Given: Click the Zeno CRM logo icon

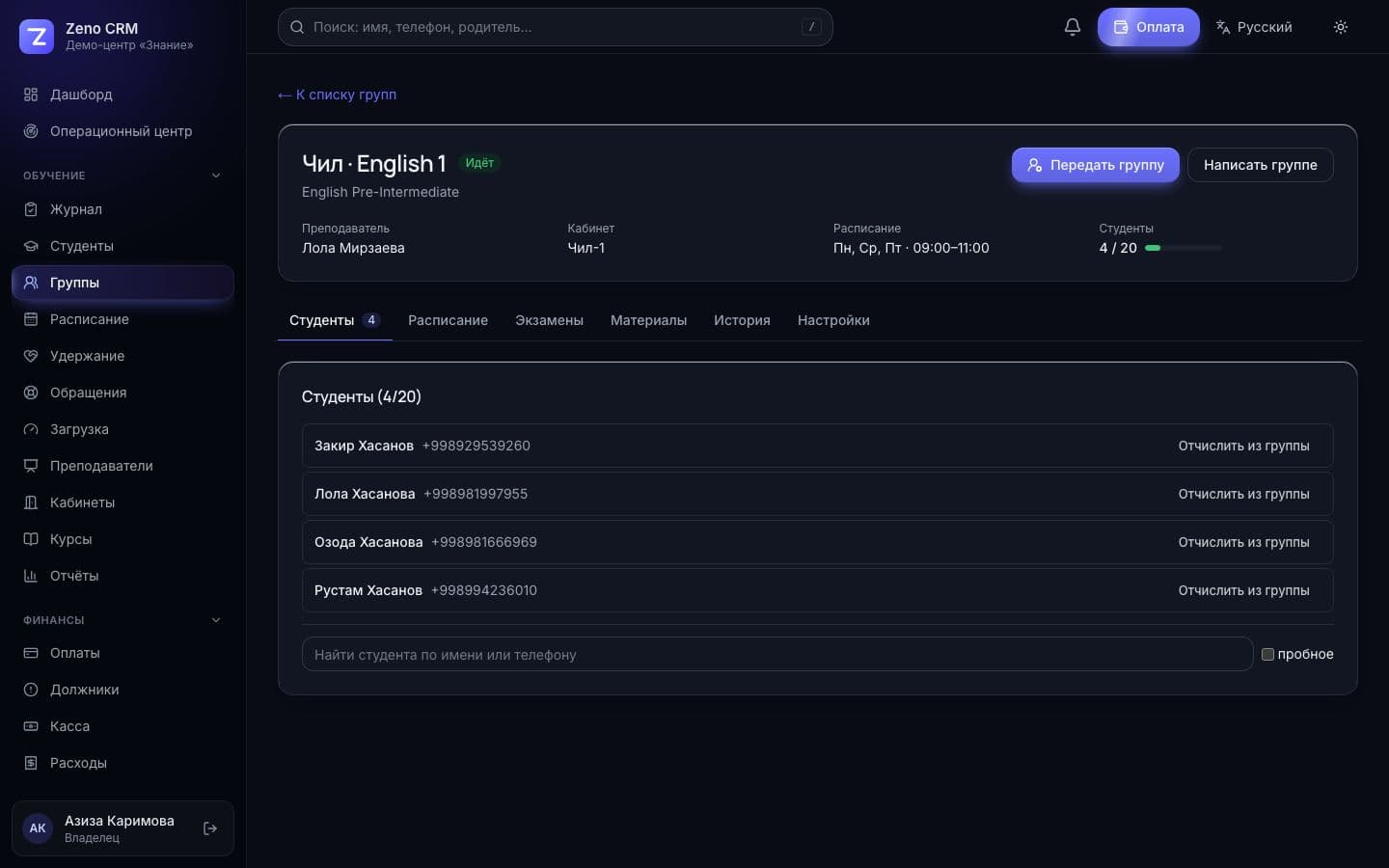Looking at the screenshot, I should pos(37,37).
